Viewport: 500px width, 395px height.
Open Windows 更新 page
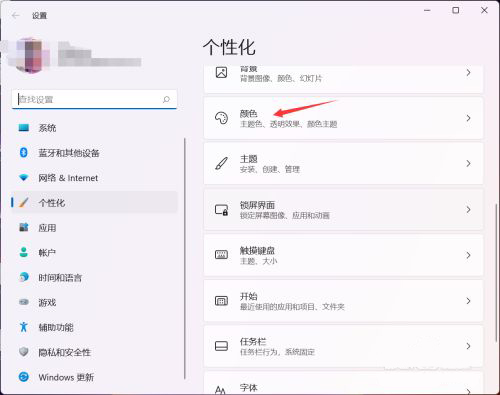[94, 377]
